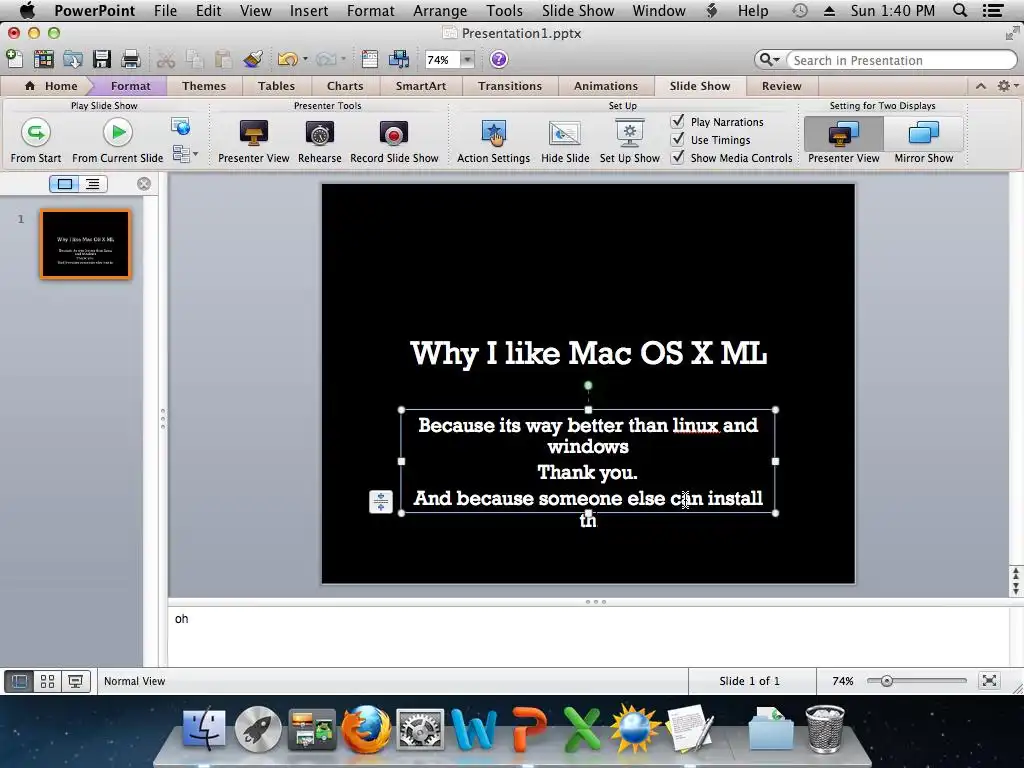Viewport: 1024px width, 768px height.
Task: Click the Fit slide to window icon
Action: click(989, 681)
